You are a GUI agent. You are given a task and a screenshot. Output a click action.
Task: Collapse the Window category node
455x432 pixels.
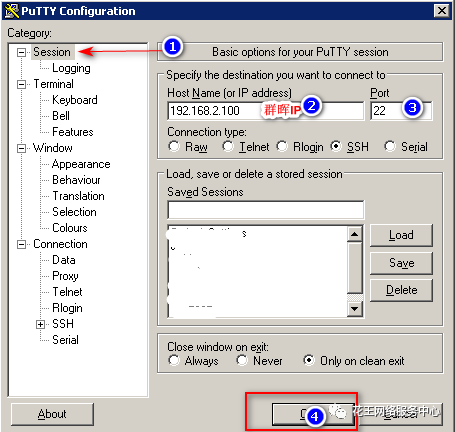21,148
